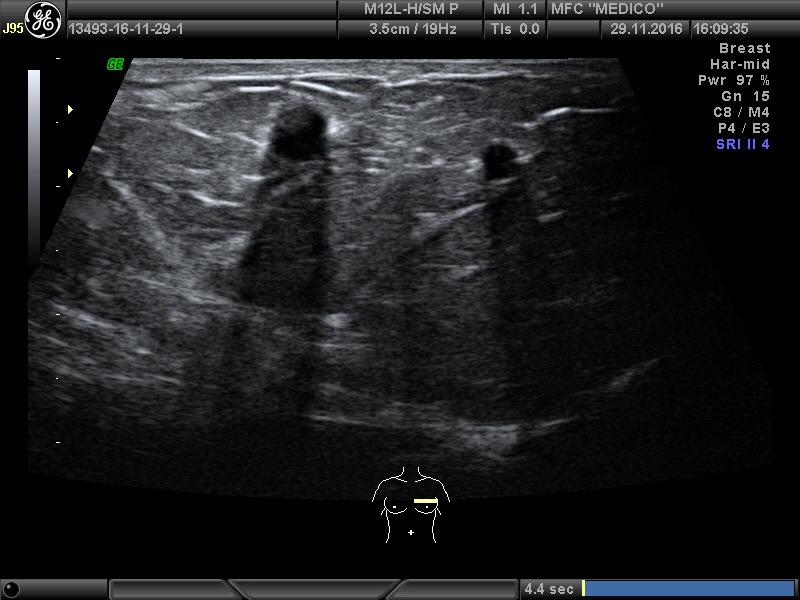This screenshot has height=600, width=800.
Task: Click the grayscale bar on the left
Action: tap(34, 168)
